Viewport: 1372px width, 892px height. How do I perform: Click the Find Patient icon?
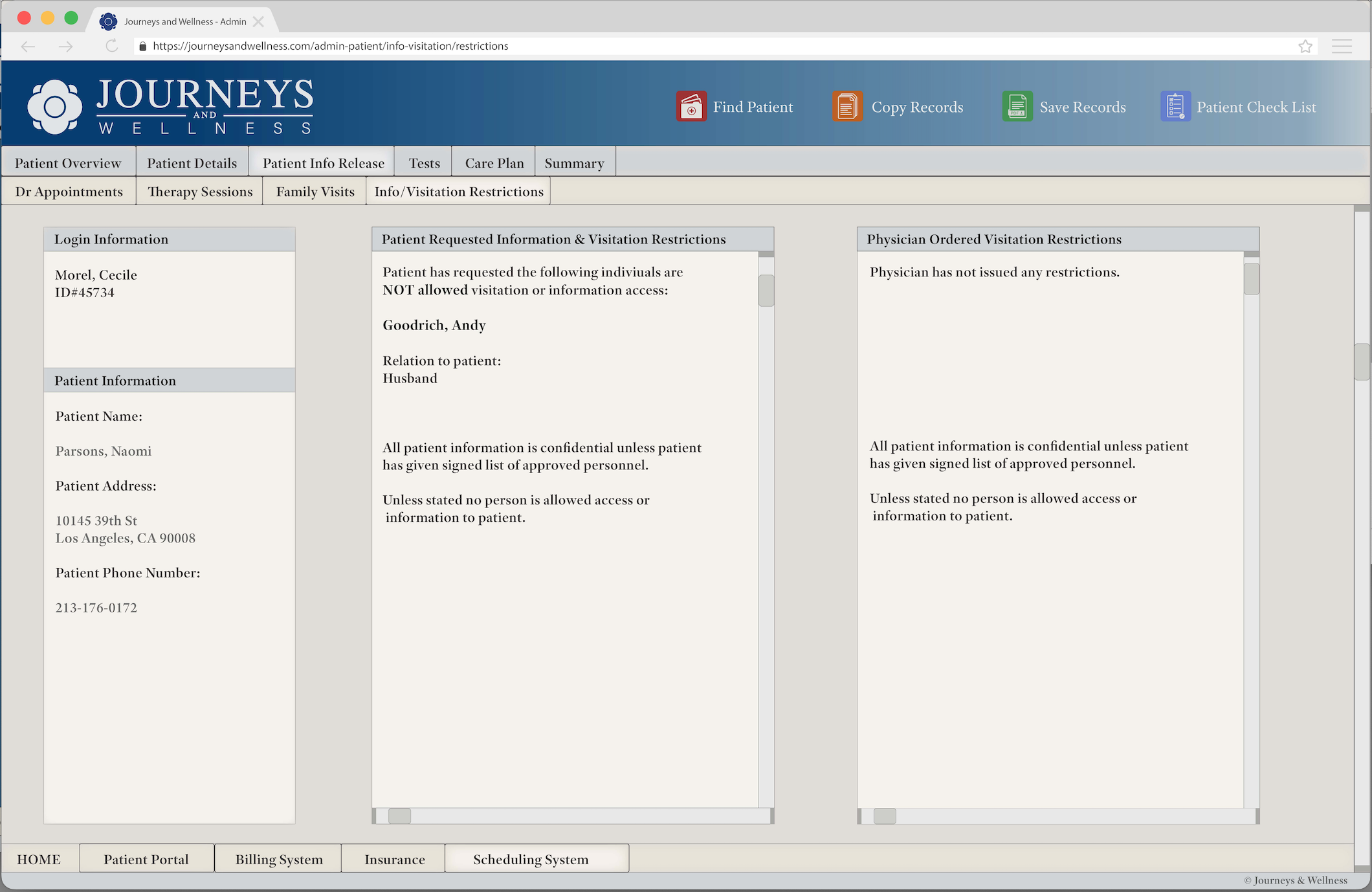click(691, 107)
